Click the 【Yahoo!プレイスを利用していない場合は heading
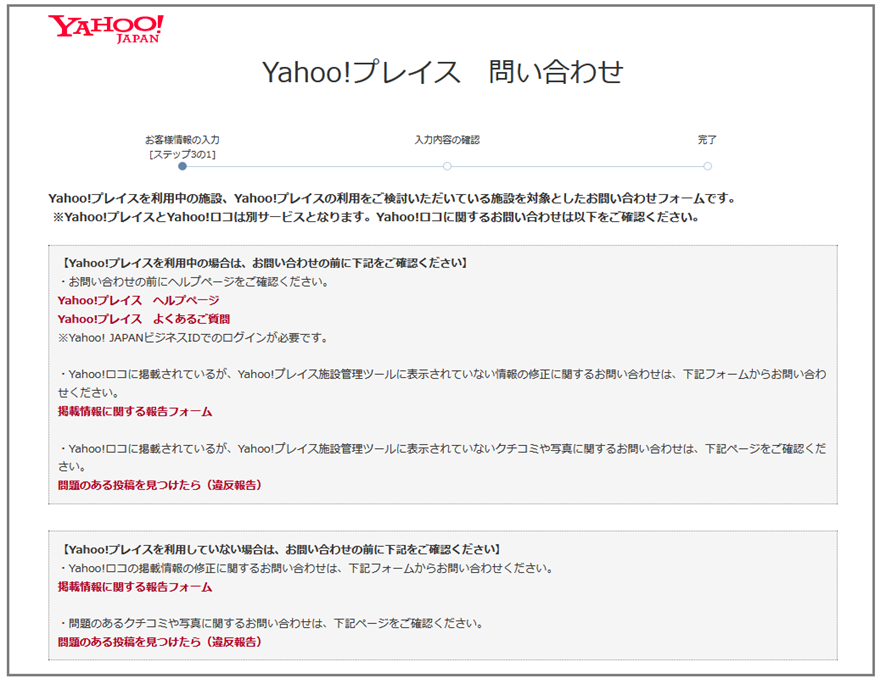 pos(281,550)
